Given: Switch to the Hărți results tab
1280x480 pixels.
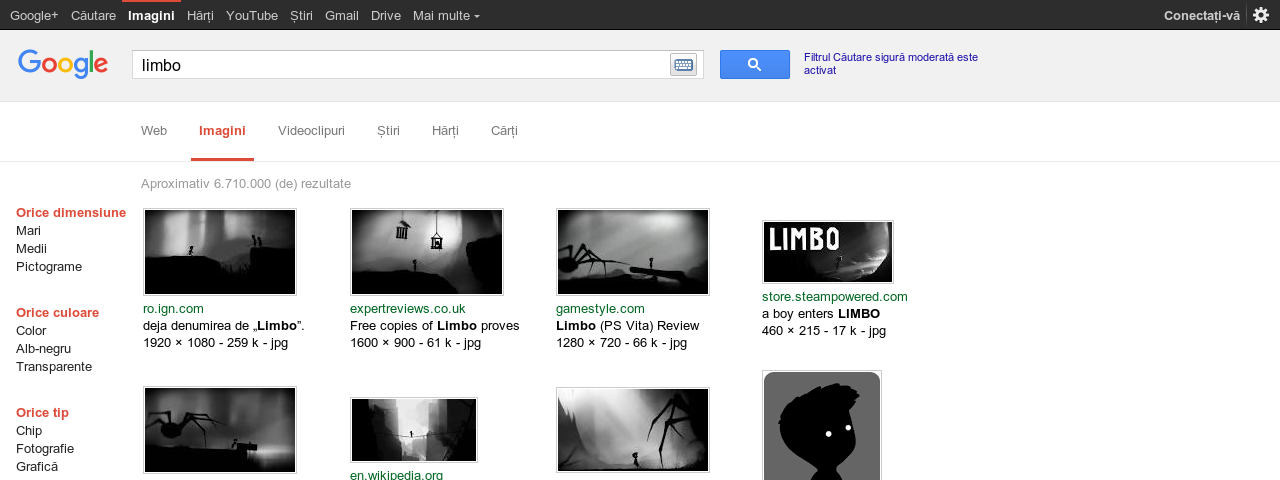Looking at the screenshot, I should pos(445,131).
